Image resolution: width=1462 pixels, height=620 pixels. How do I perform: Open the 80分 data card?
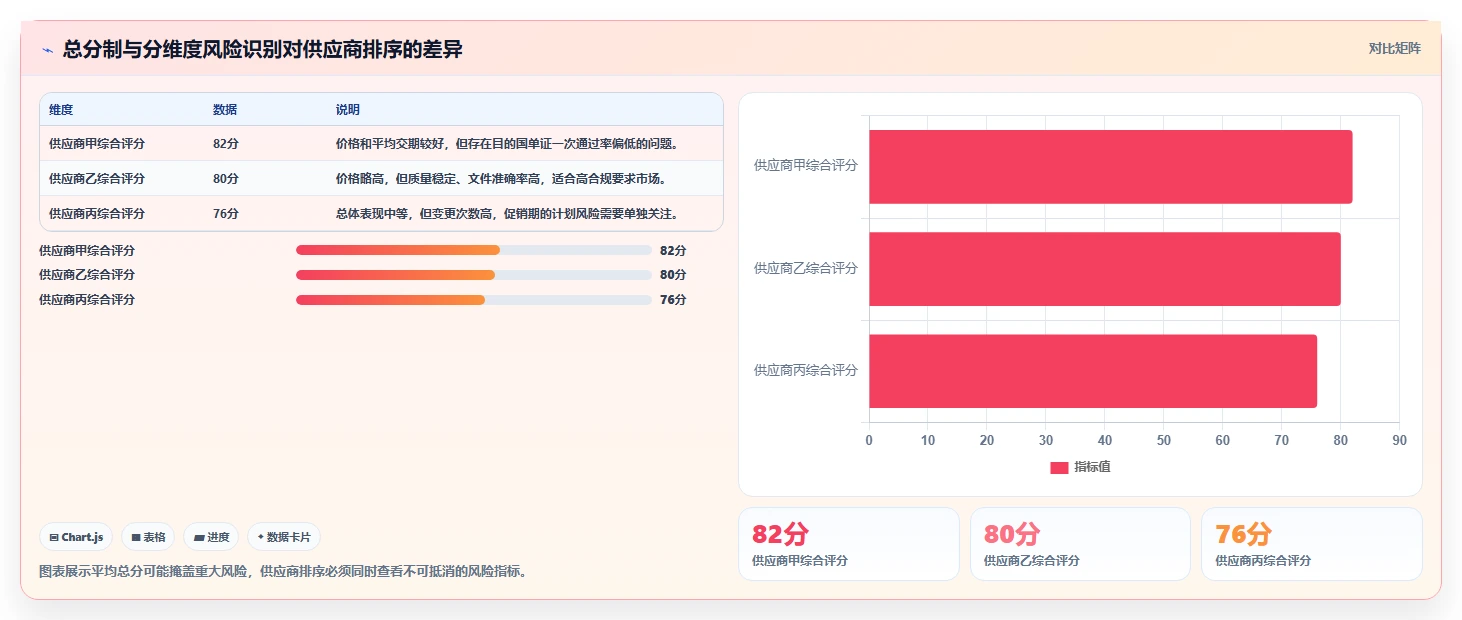click(x=1080, y=544)
